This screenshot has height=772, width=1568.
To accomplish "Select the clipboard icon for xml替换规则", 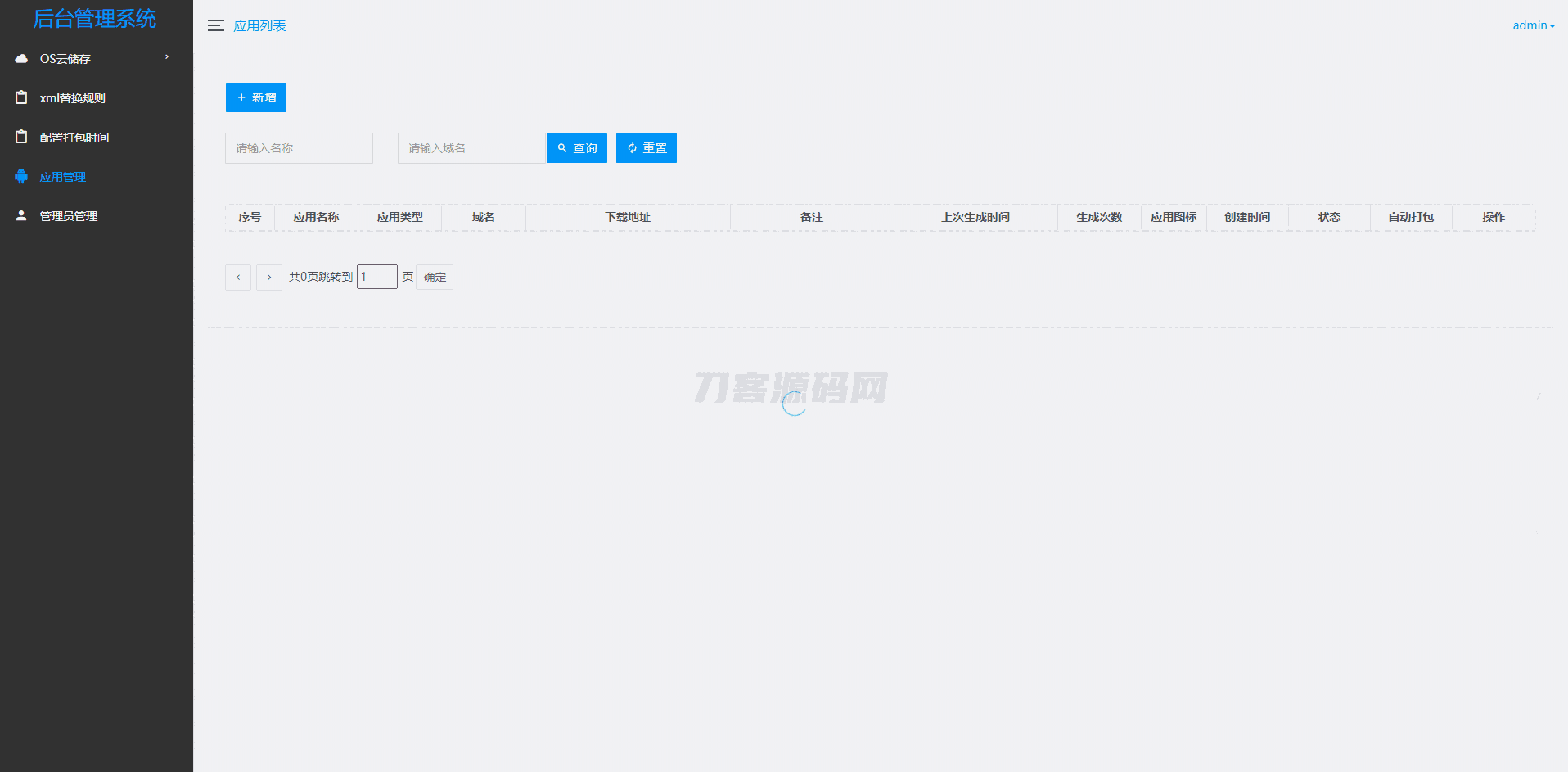I will click(20, 97).
